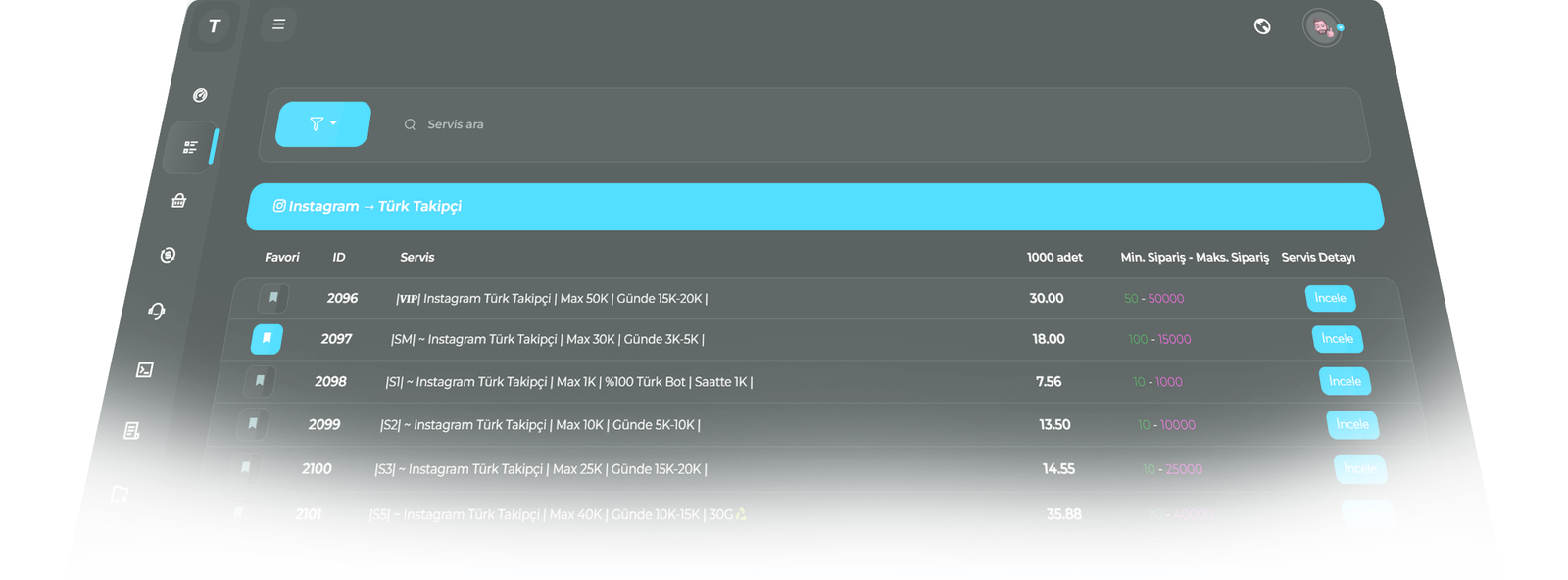Click the T logo at top left

(x=215, y=26)
